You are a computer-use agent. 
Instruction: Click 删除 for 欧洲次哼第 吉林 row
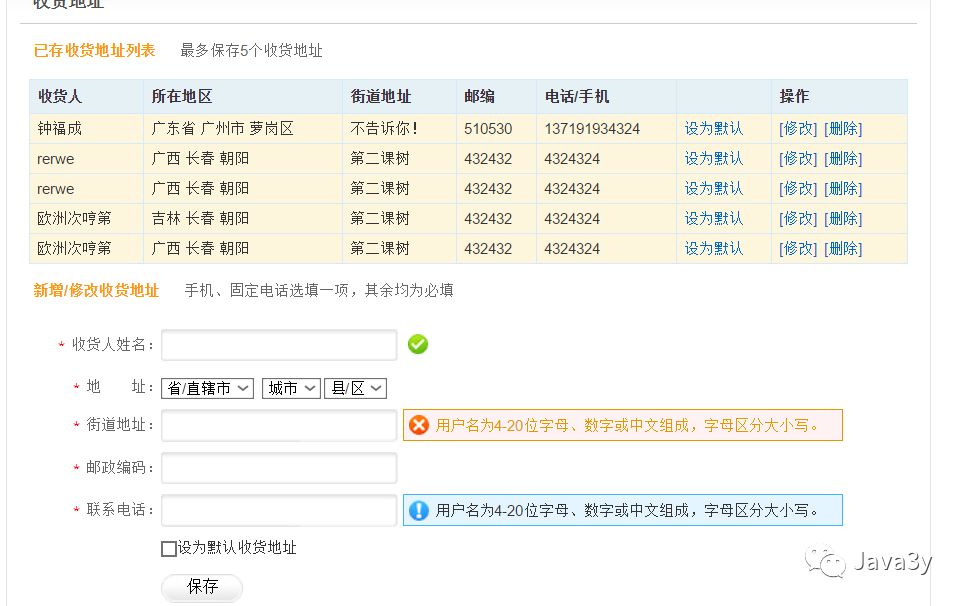843,218
